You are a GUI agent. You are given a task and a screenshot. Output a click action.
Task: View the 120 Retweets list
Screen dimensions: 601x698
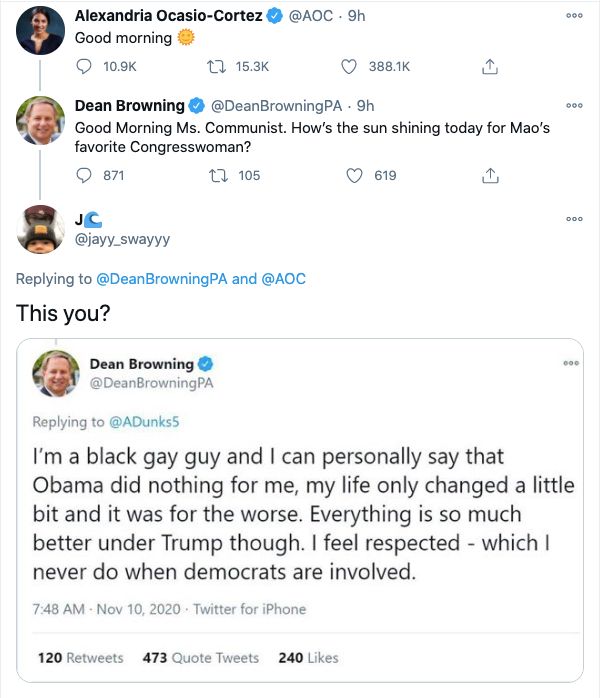(80, 657)
